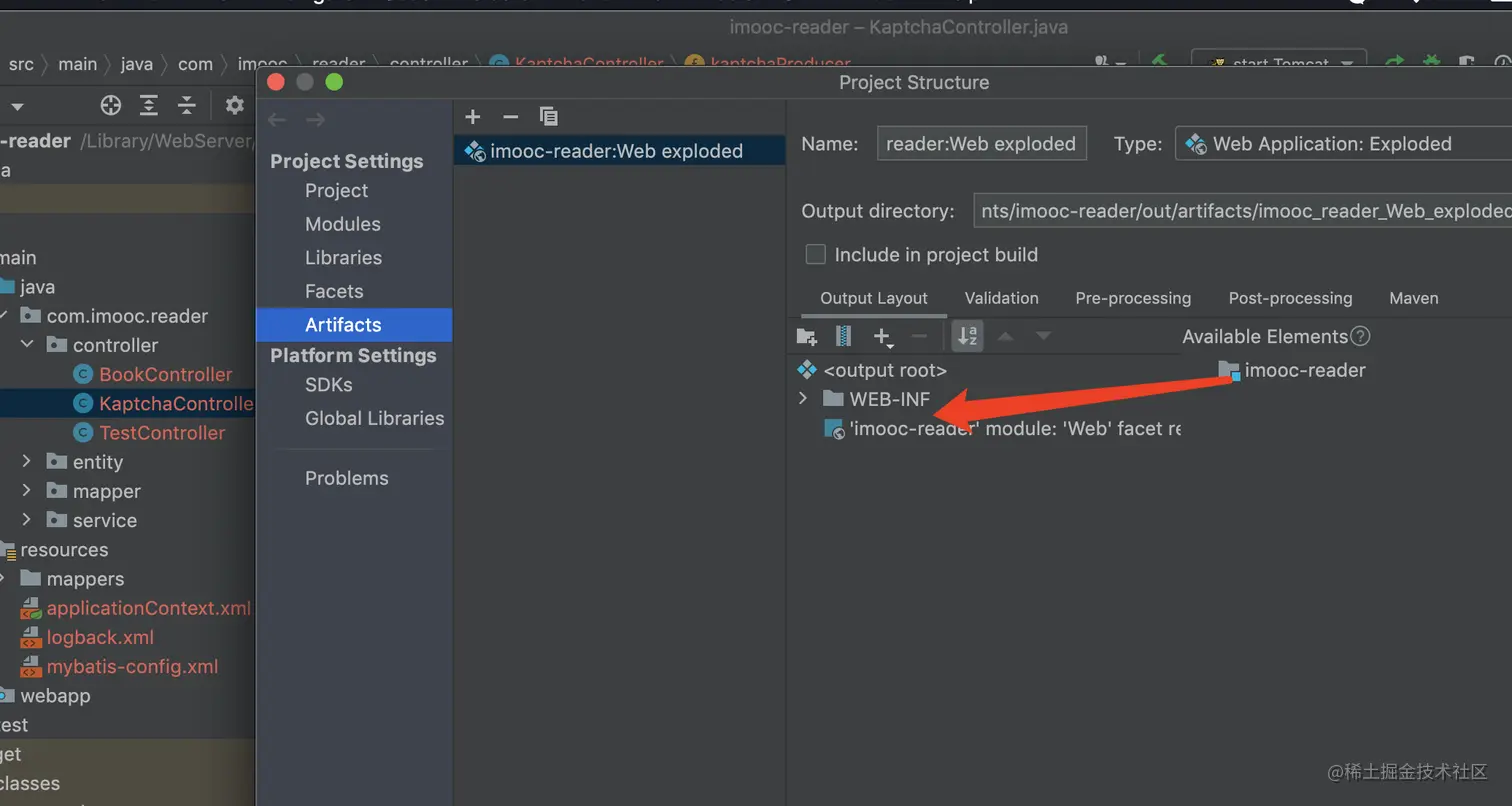The image size is (1512, 806).
Task: Open the Pre-processing tab
Action: (1133, 298)
